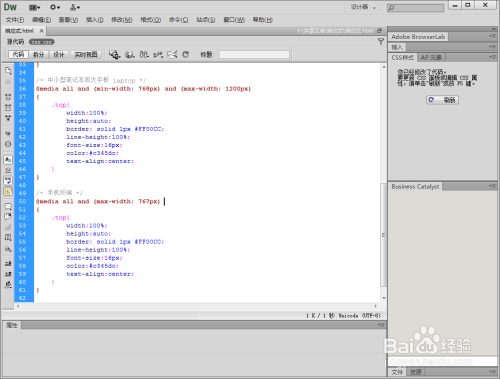Click the Preview in Browser globe icon
500x379 pixels.
coord(129,54)
